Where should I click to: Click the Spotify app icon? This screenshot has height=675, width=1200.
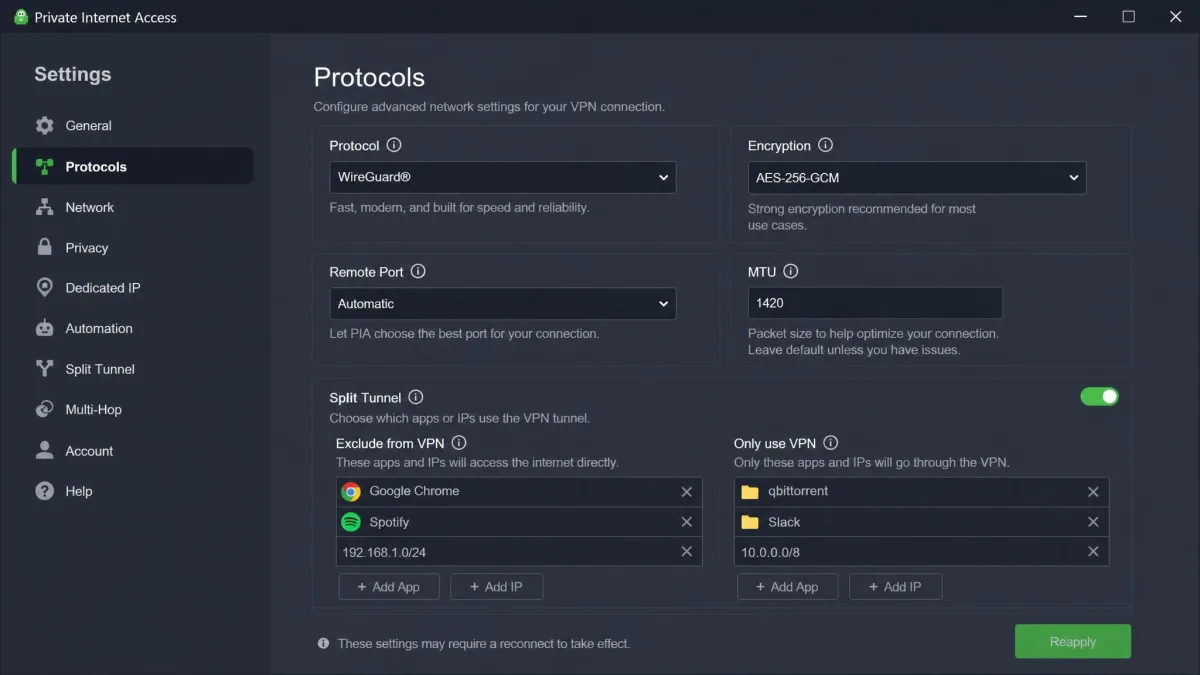coord(351,522)
